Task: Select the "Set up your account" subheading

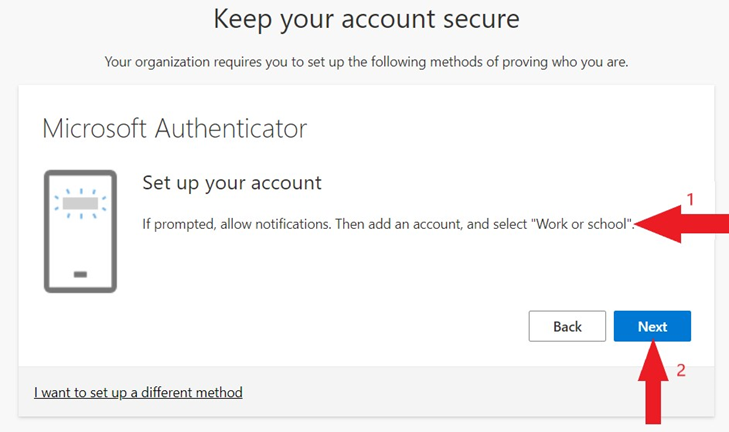Action: click(232, 183)
